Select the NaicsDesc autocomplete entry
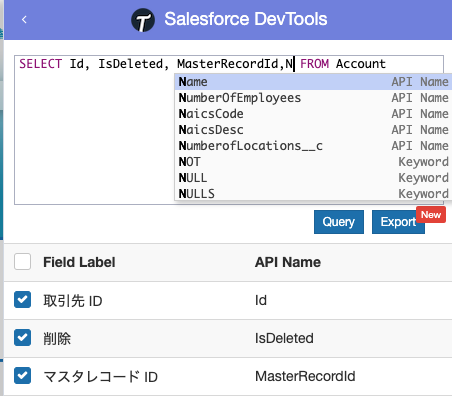This screenshot has width=452, height=396. point(313,130)
